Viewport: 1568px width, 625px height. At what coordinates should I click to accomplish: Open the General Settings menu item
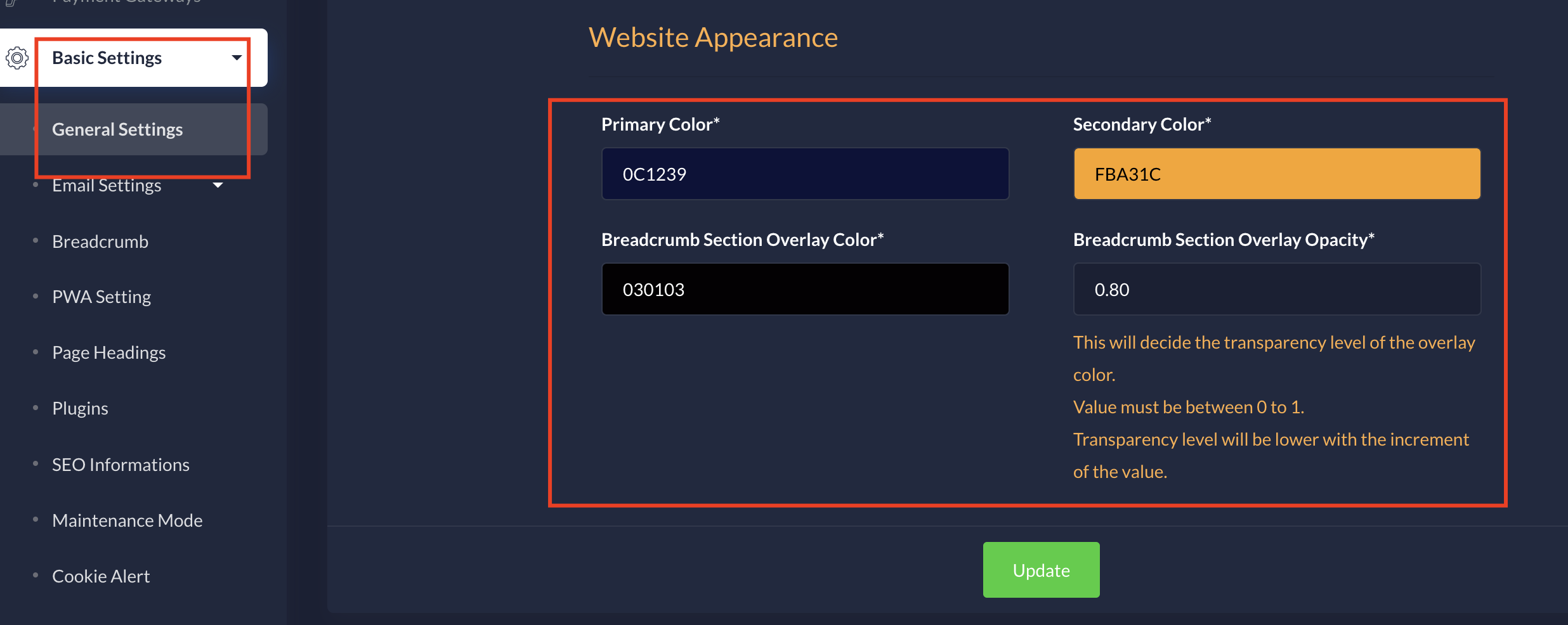(117, 129)
